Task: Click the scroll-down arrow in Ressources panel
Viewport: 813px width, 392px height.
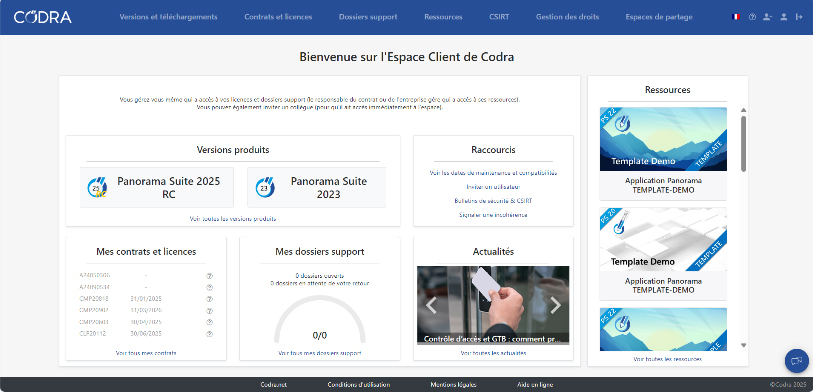Action: pos(744,345)
